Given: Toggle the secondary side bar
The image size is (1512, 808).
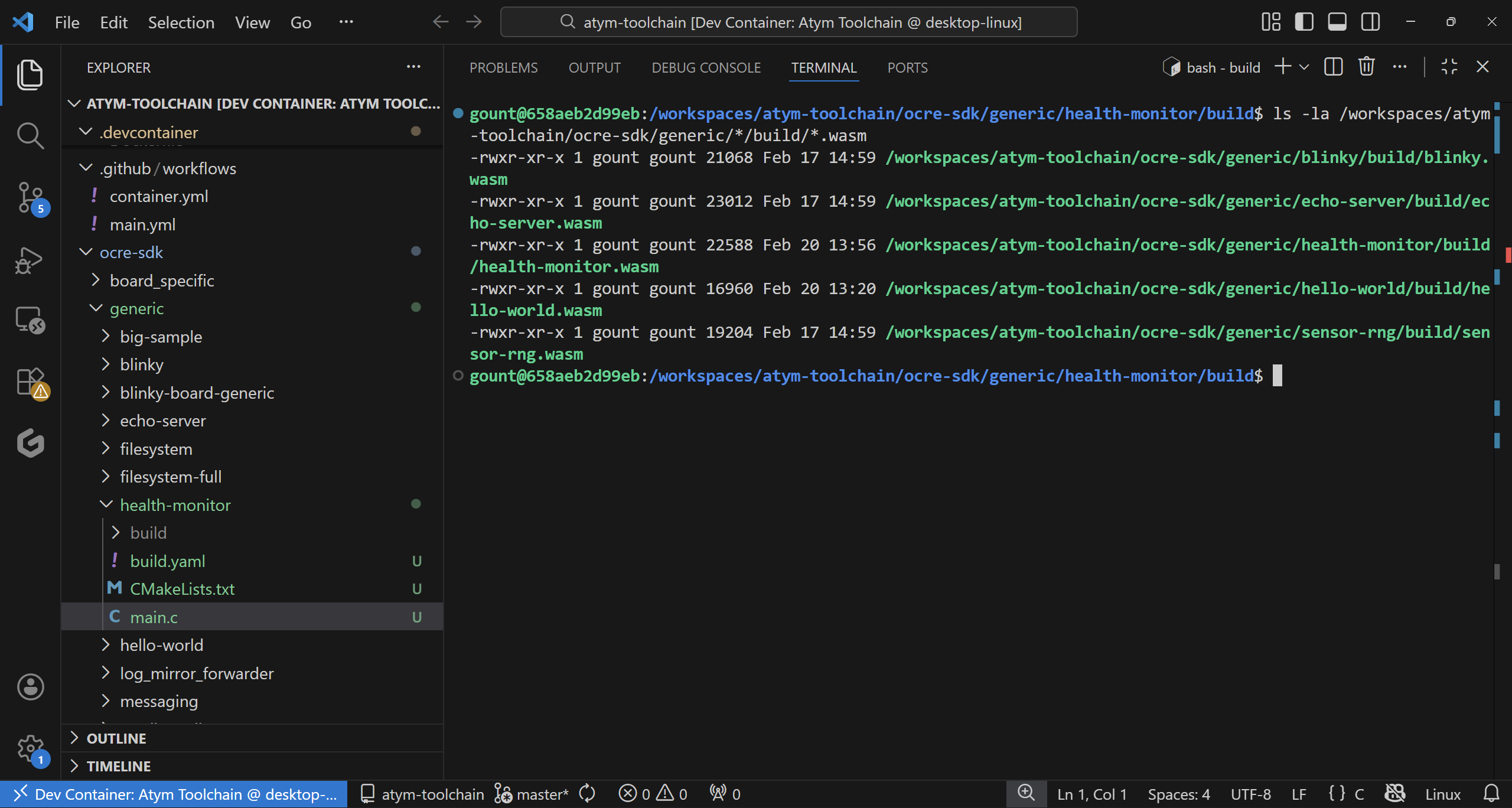Looking at the screenshot, I should [x=1370, y=22].
